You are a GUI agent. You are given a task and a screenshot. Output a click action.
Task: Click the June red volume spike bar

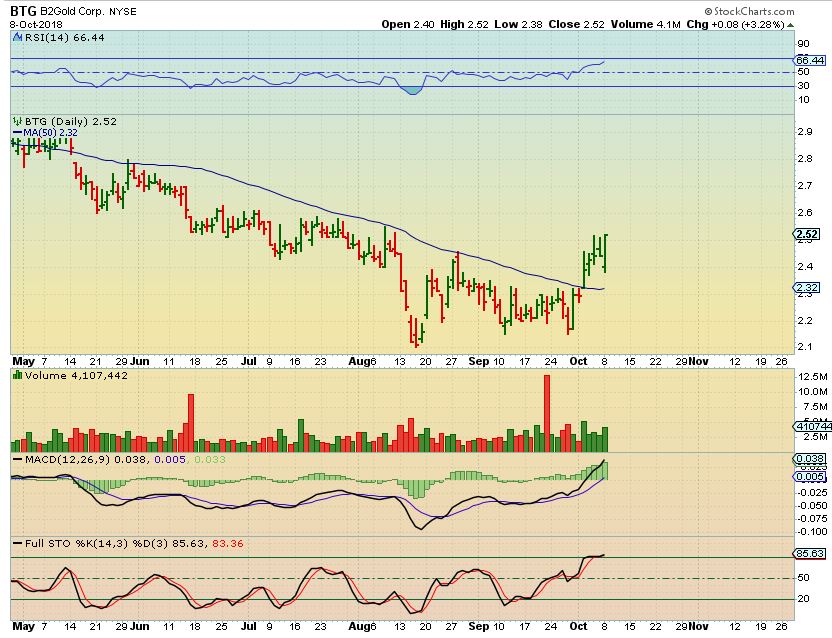point(191,423)
